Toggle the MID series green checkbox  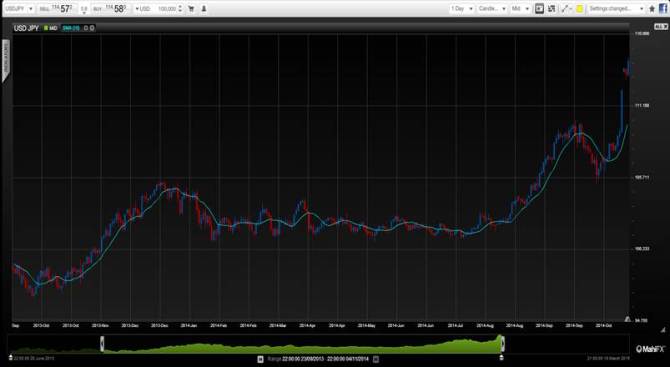46,28
